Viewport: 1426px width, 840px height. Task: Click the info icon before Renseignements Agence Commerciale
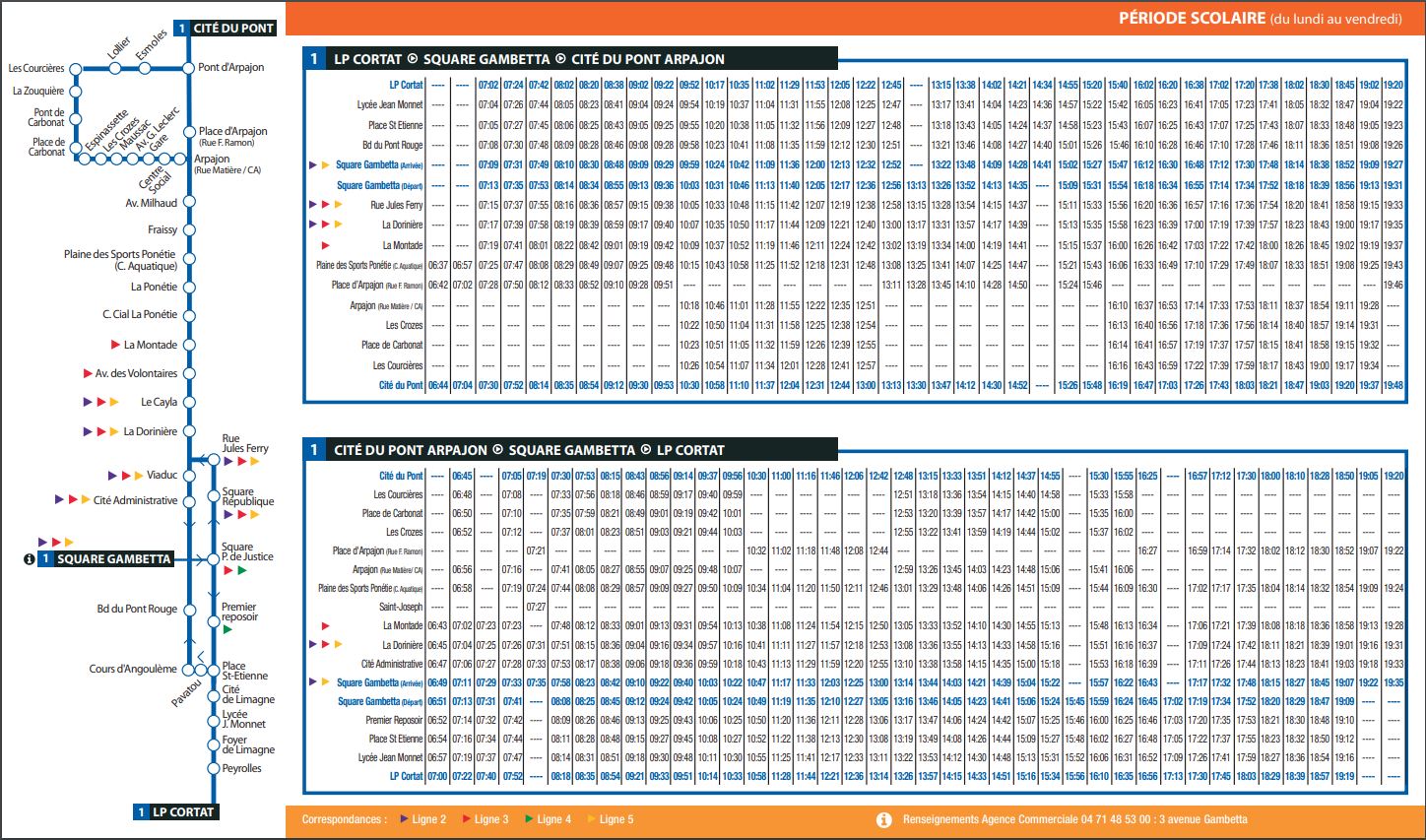pyautogui.click(x=884, y=819)
